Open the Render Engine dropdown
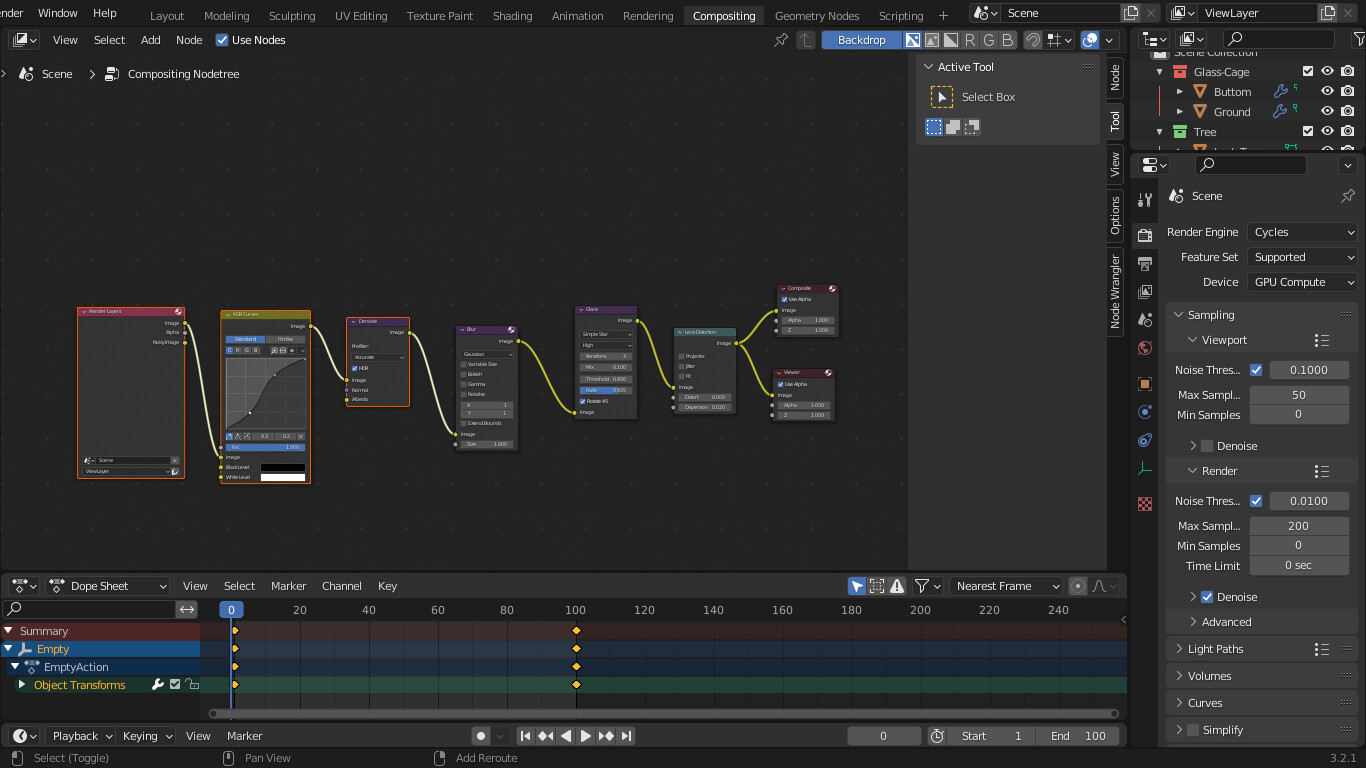 (x=1302, y=232)
